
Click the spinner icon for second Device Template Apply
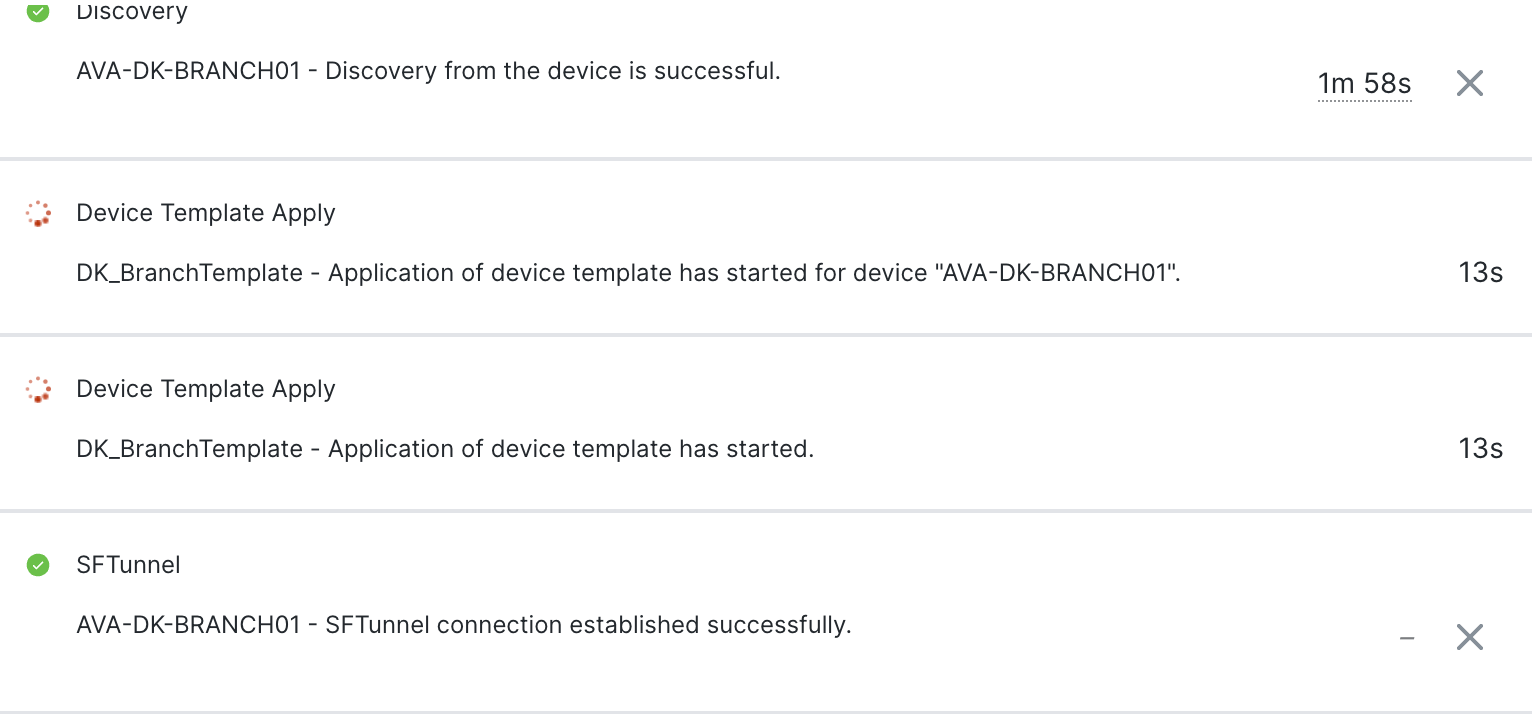point(37,389)
